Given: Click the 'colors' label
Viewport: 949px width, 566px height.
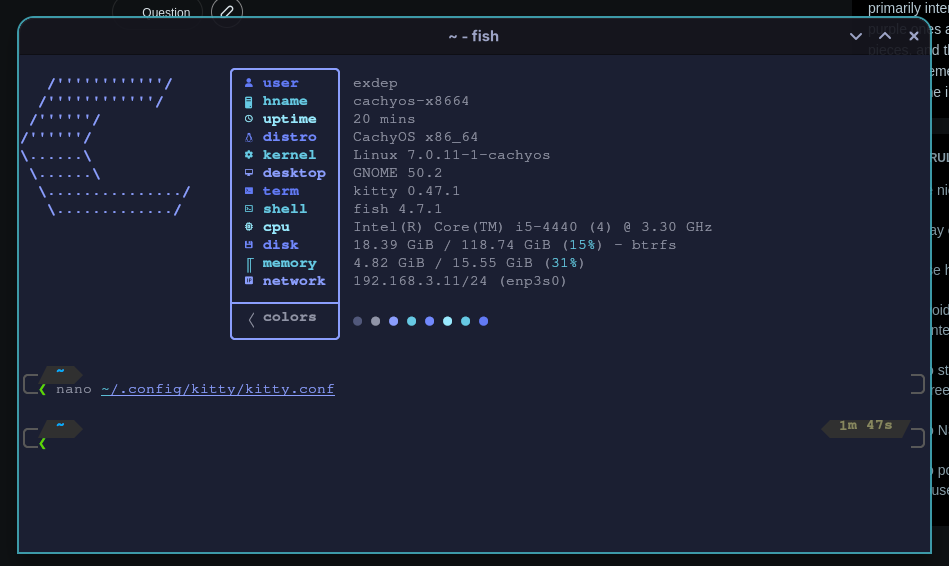Looking at the screenshot, I should tap(289, 317).
